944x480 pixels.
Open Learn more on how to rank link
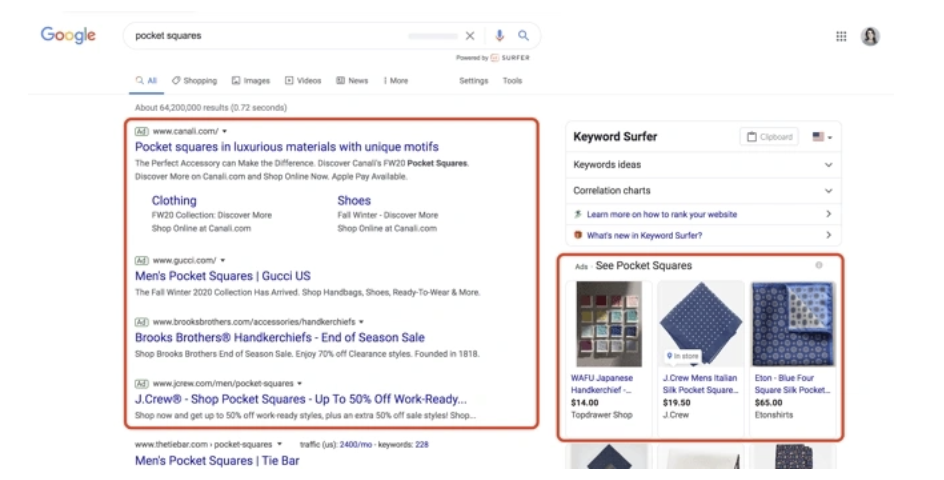[x=662, y=214]
